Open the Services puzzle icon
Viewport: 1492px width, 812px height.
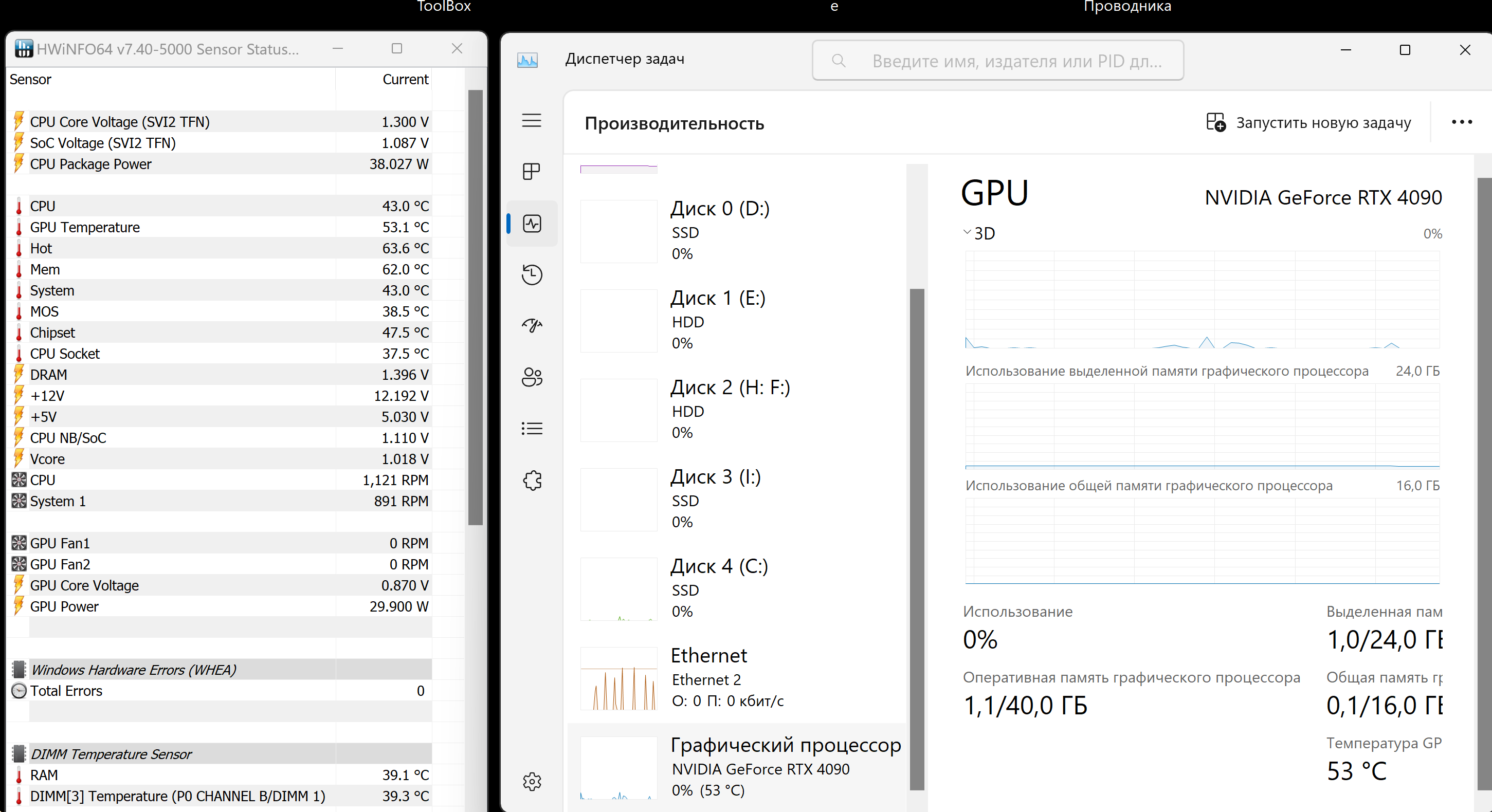point(531,480)
